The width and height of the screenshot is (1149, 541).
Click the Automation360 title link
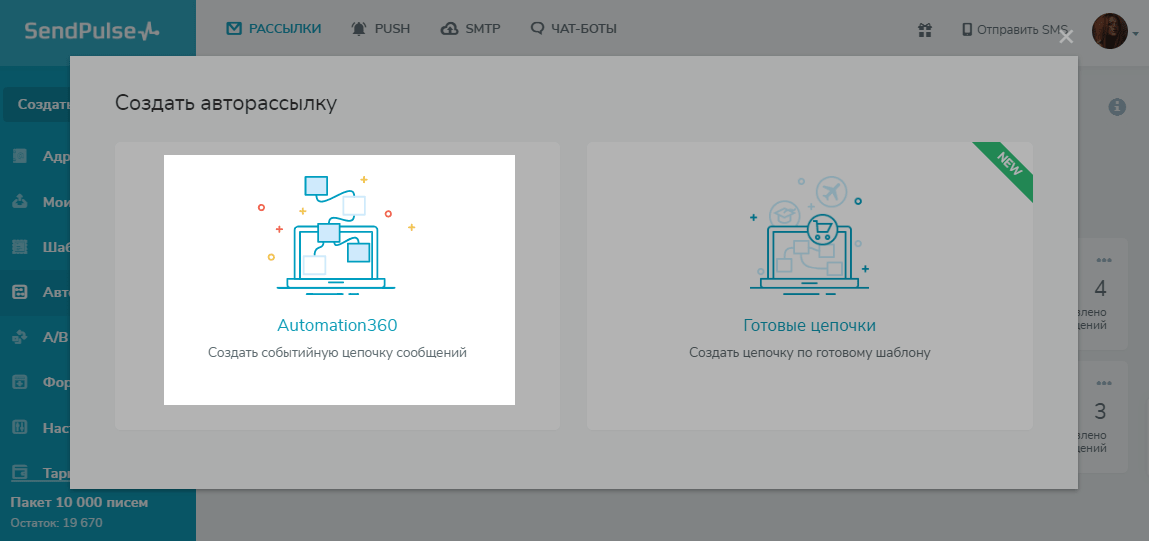click(x=337, y=325)
